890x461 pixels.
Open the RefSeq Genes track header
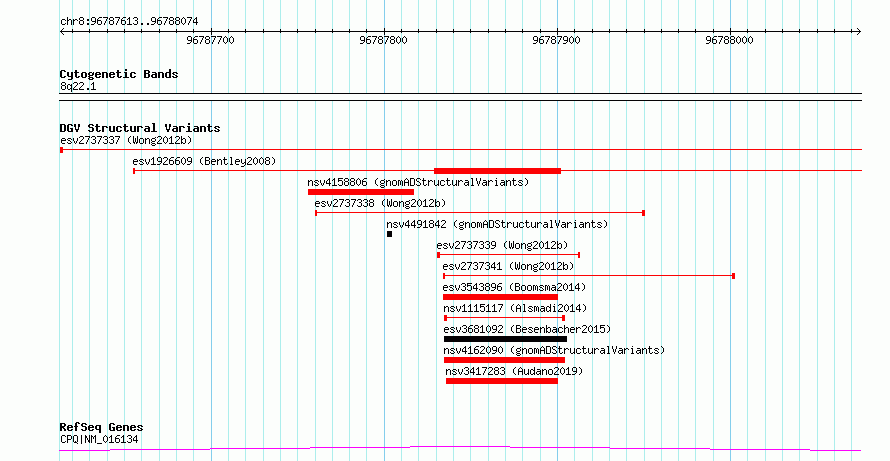[101, 427]
